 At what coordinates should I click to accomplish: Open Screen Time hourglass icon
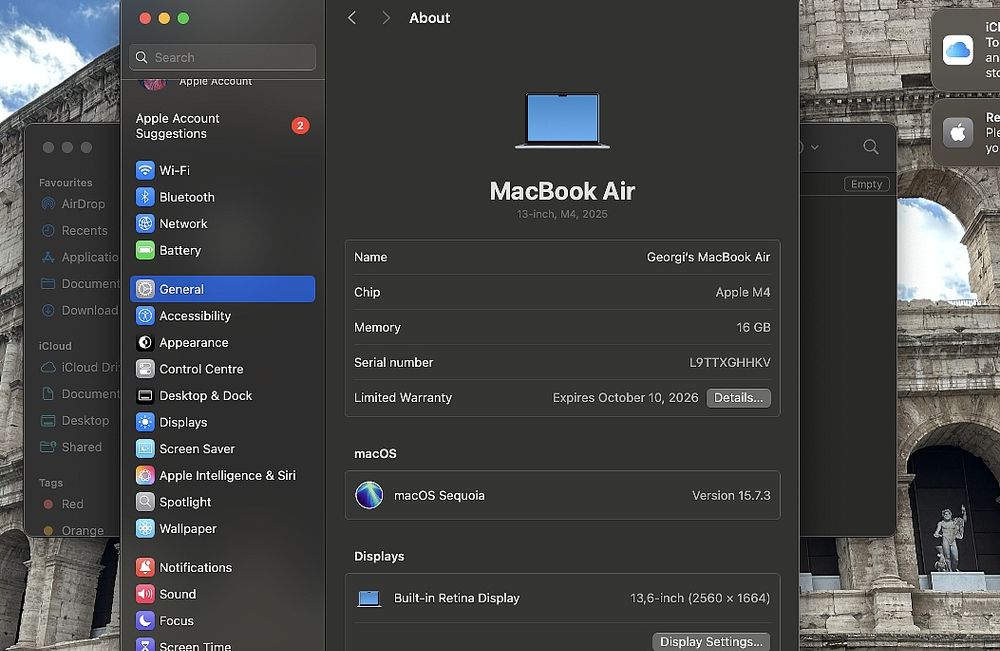145,645
